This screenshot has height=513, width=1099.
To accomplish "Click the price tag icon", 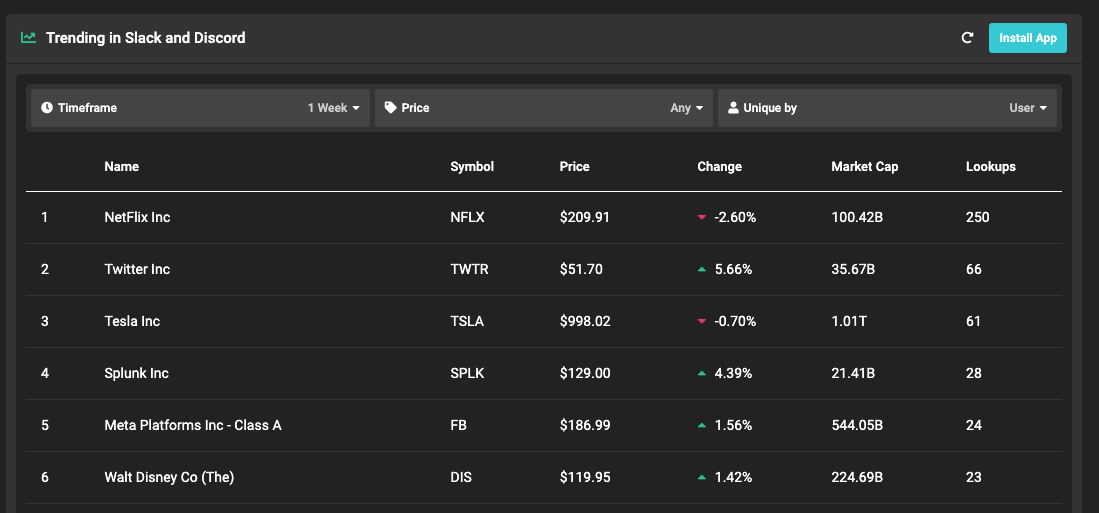I will click(391, 108).
